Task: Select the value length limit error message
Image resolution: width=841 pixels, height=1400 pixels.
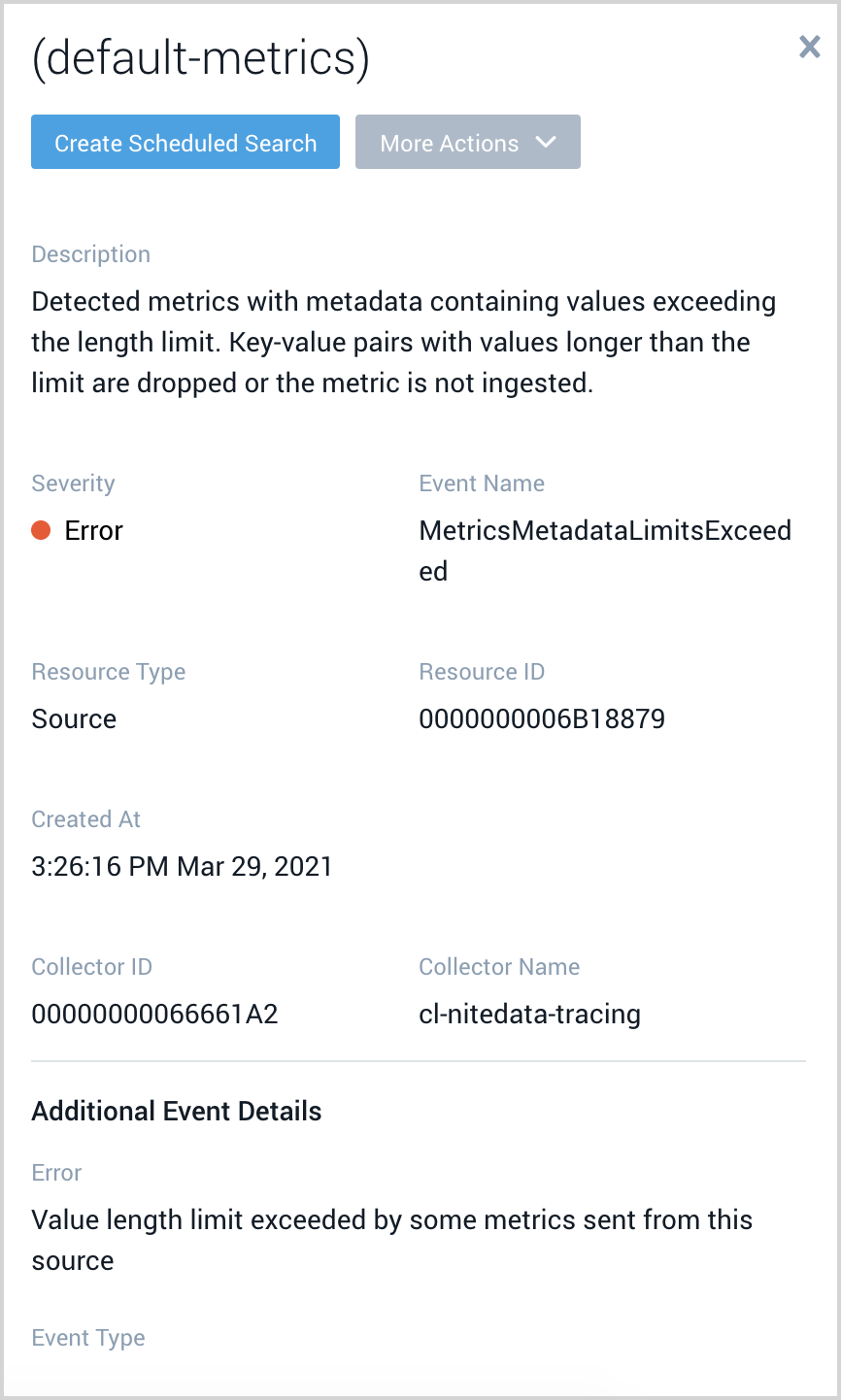Action: point(392,1240)
